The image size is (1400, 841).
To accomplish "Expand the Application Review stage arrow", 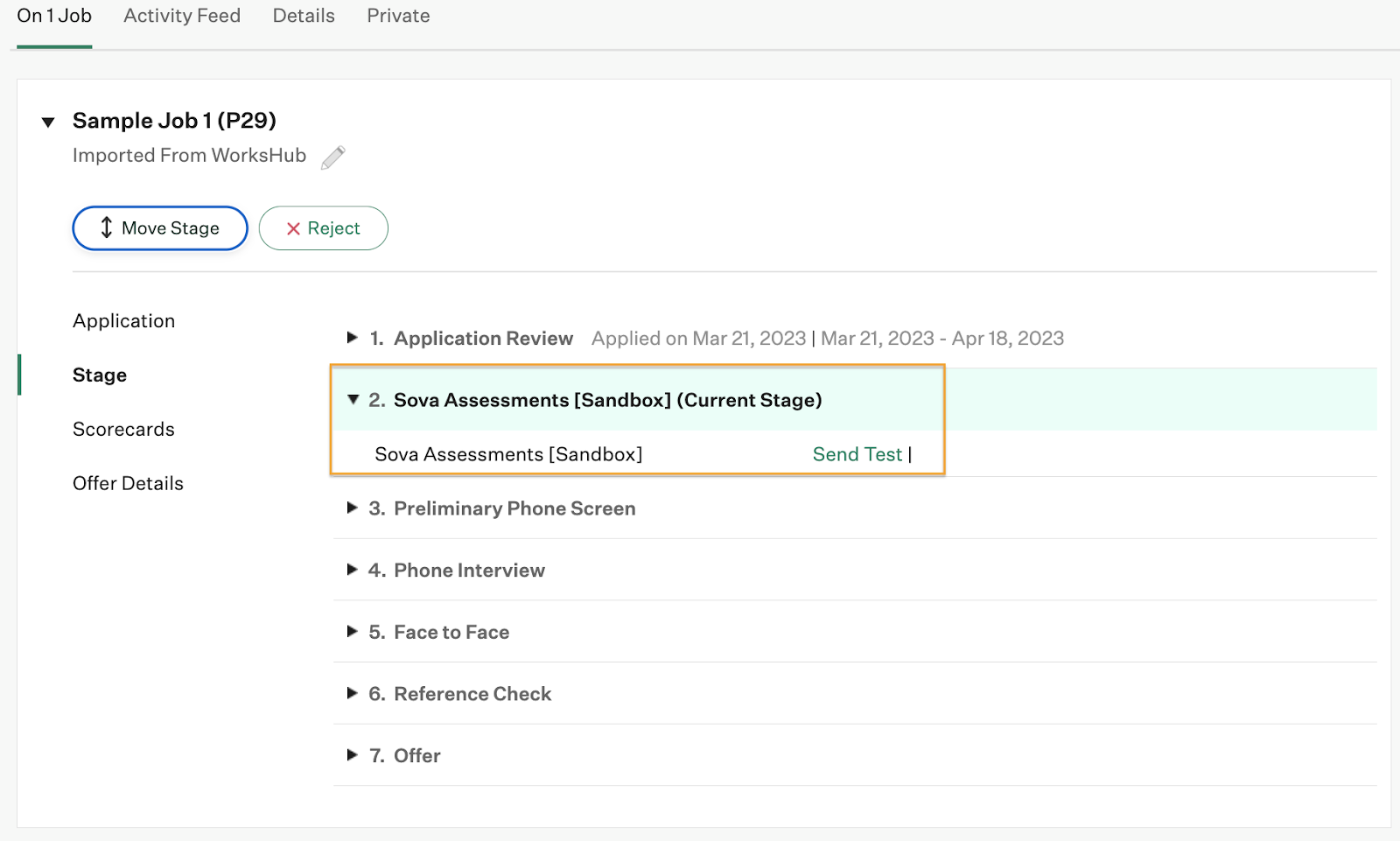I will click(353, 338).
